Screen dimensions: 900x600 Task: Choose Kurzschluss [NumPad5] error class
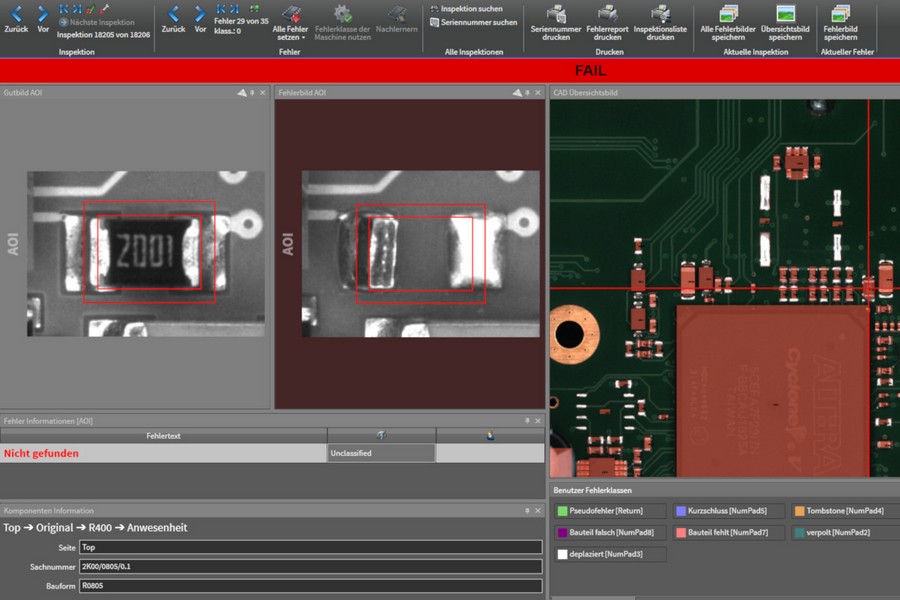pos(726,511)
